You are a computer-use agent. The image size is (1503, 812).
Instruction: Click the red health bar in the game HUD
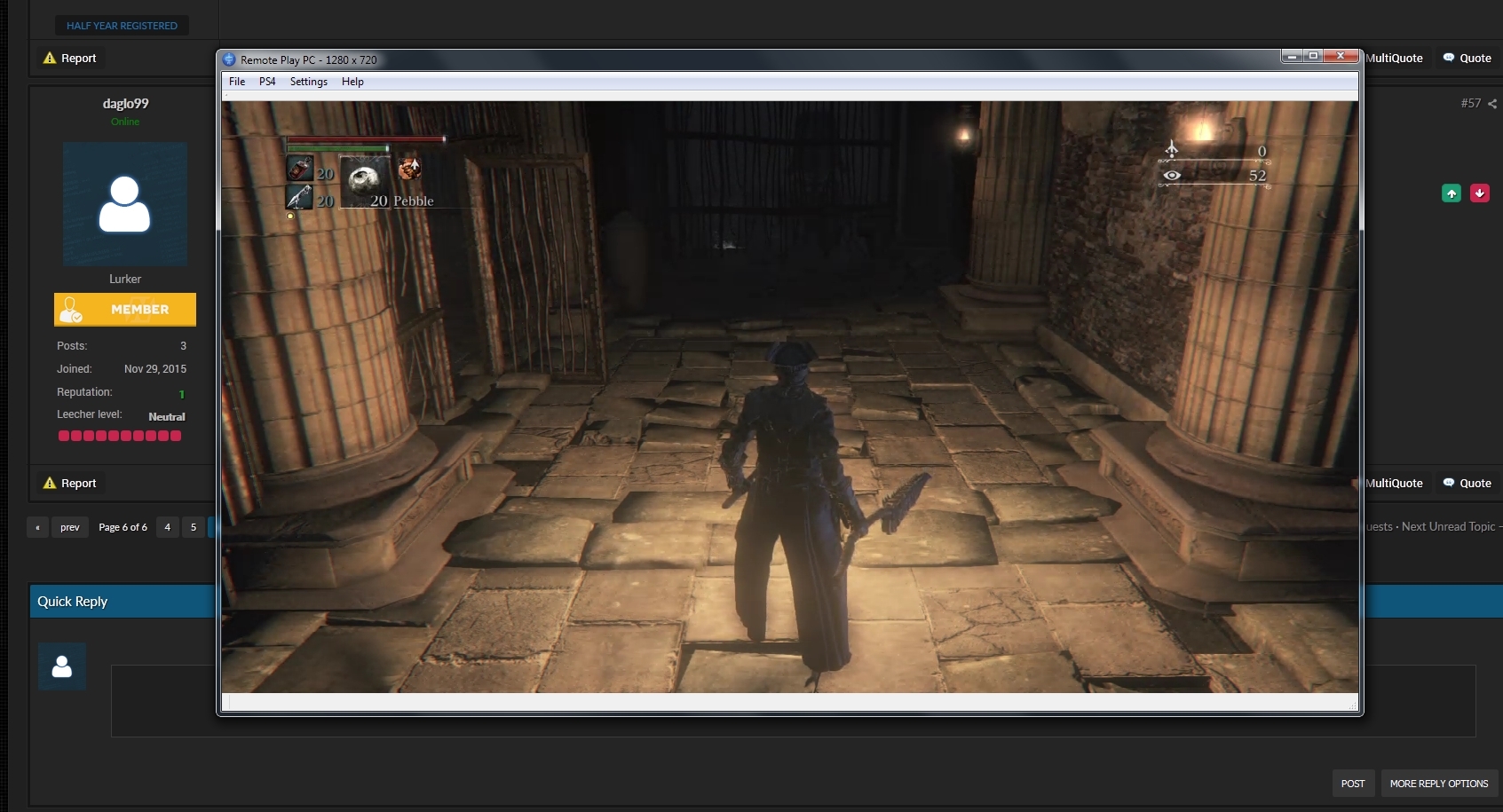(365, 138)
